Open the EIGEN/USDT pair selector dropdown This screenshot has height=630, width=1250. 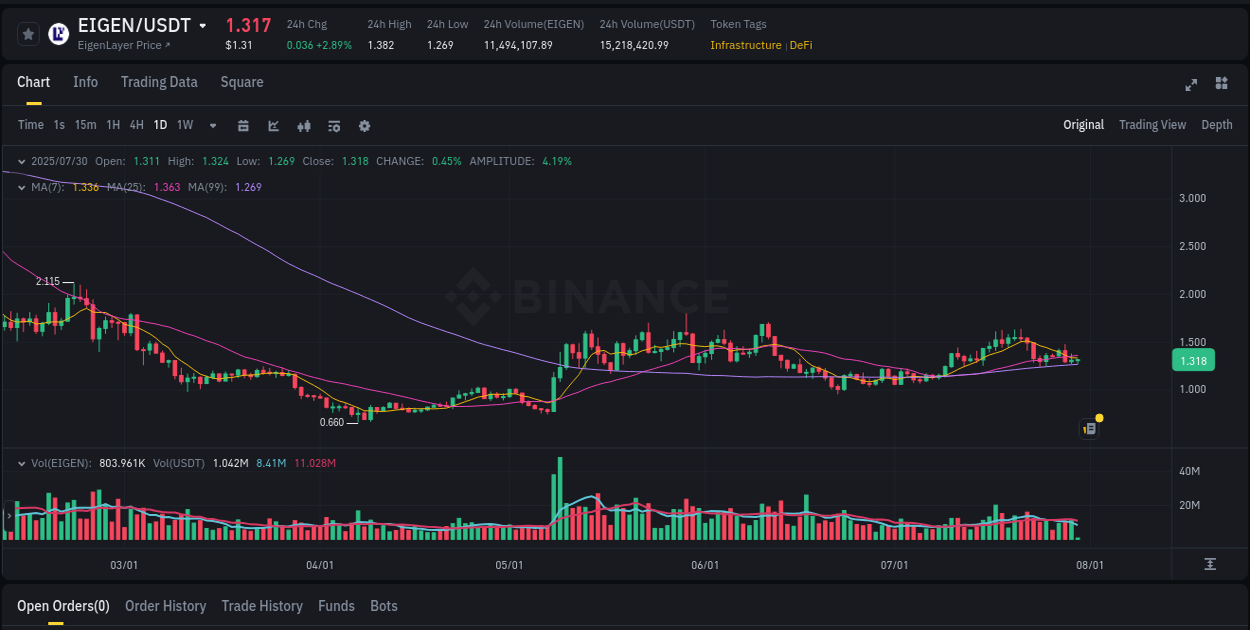[202, 25]
